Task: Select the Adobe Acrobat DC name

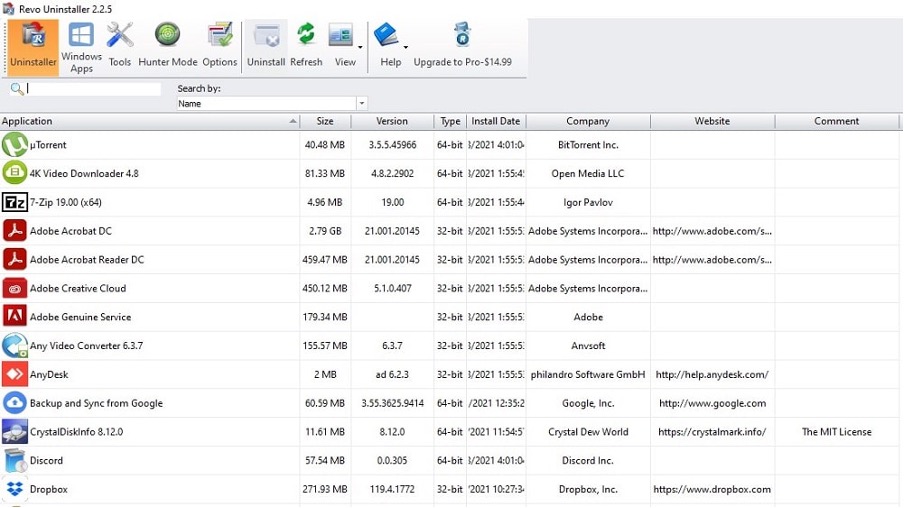Action: tap(71, 231)
